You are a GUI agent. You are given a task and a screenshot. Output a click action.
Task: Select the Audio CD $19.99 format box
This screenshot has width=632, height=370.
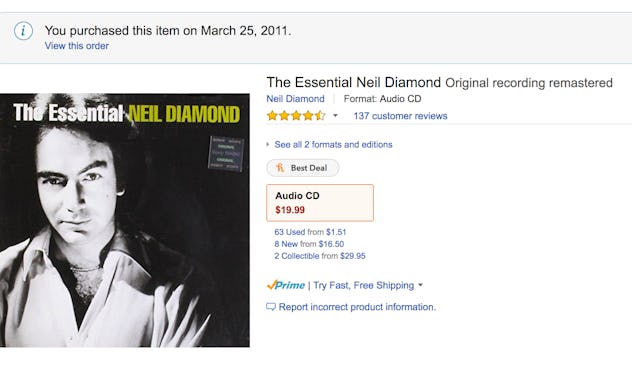[x=320, y=203]
